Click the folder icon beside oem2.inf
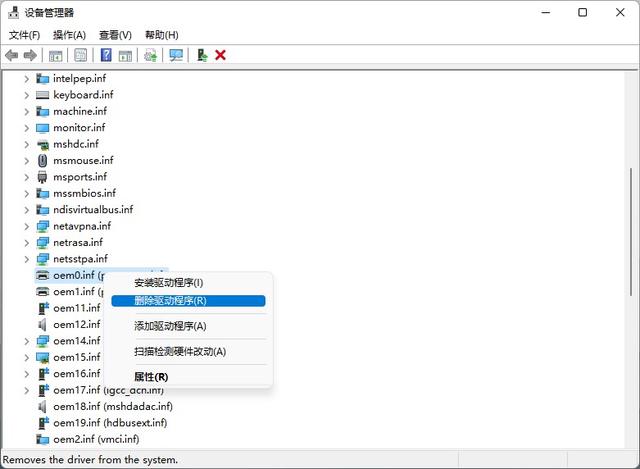 [x=42, y=439]
